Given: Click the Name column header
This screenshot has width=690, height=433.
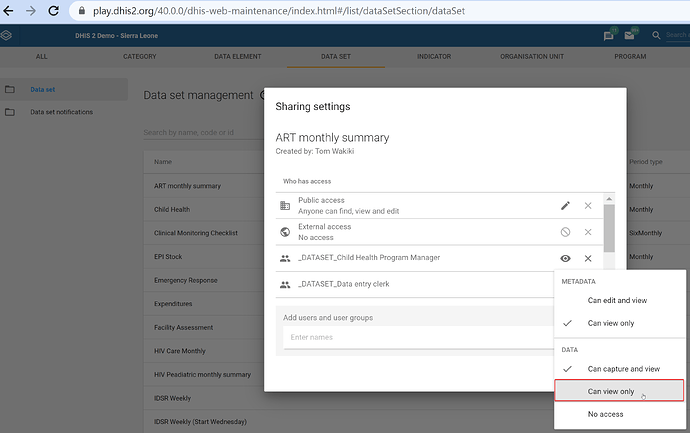Looking at the screenshot, I should click(163, 162).
